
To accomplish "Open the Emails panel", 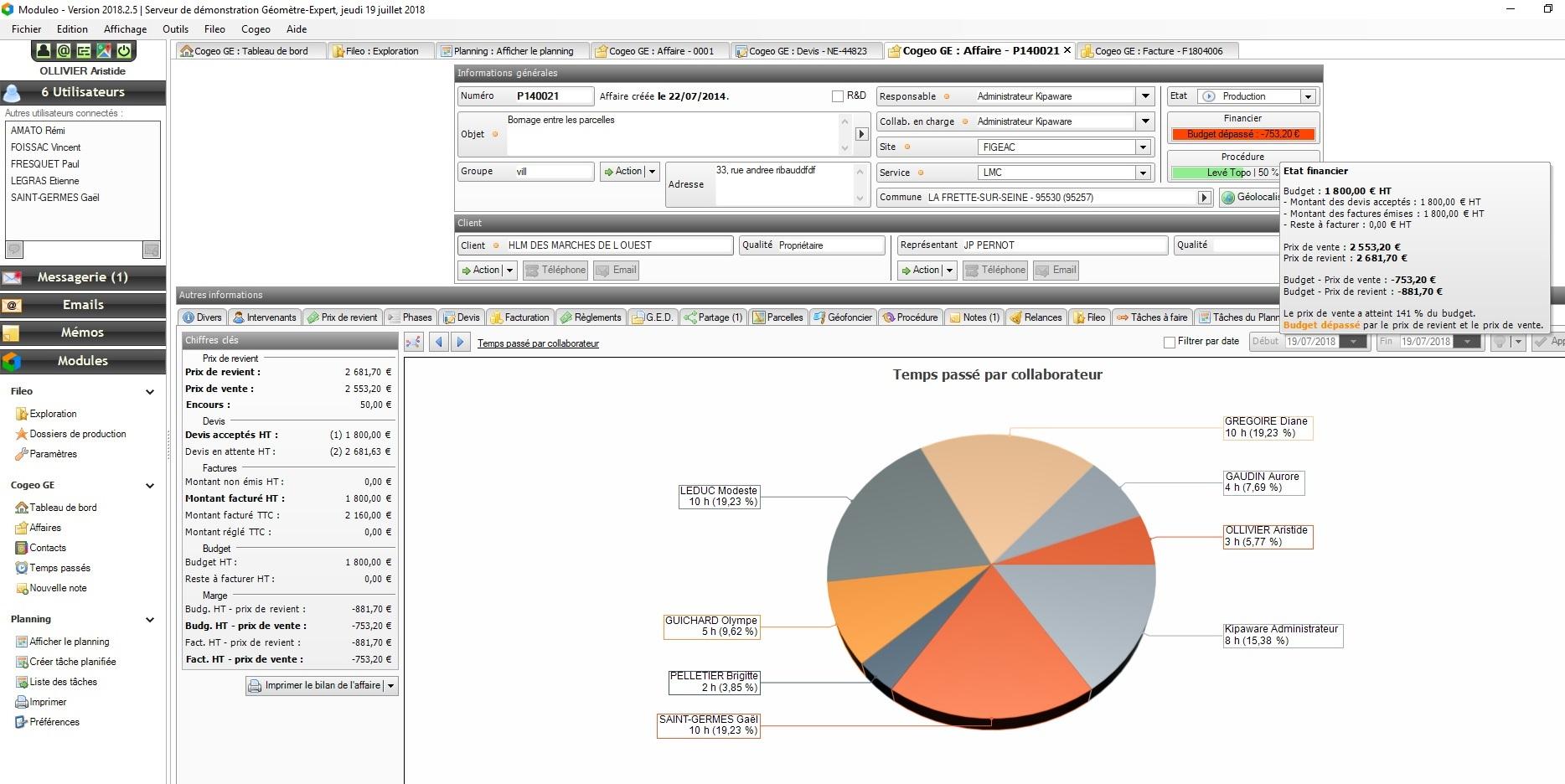I will pos(83,305).
